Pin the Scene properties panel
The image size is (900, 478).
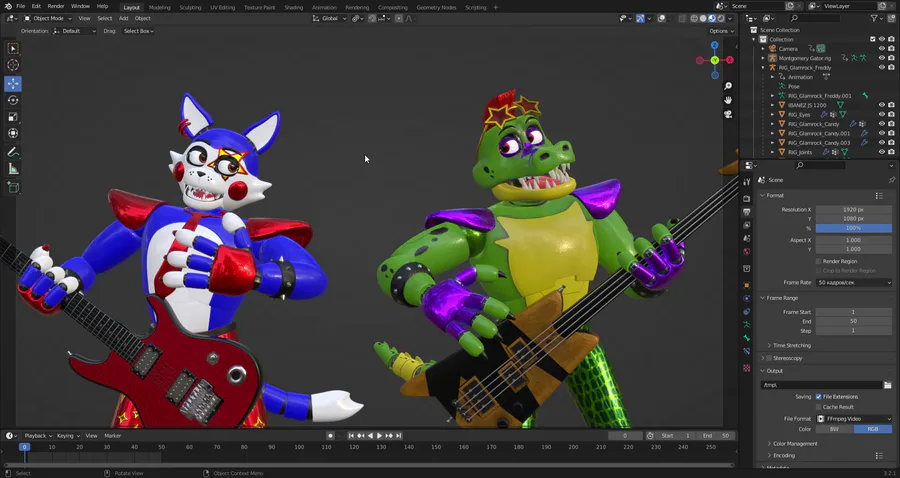click(x=891, y=180)
